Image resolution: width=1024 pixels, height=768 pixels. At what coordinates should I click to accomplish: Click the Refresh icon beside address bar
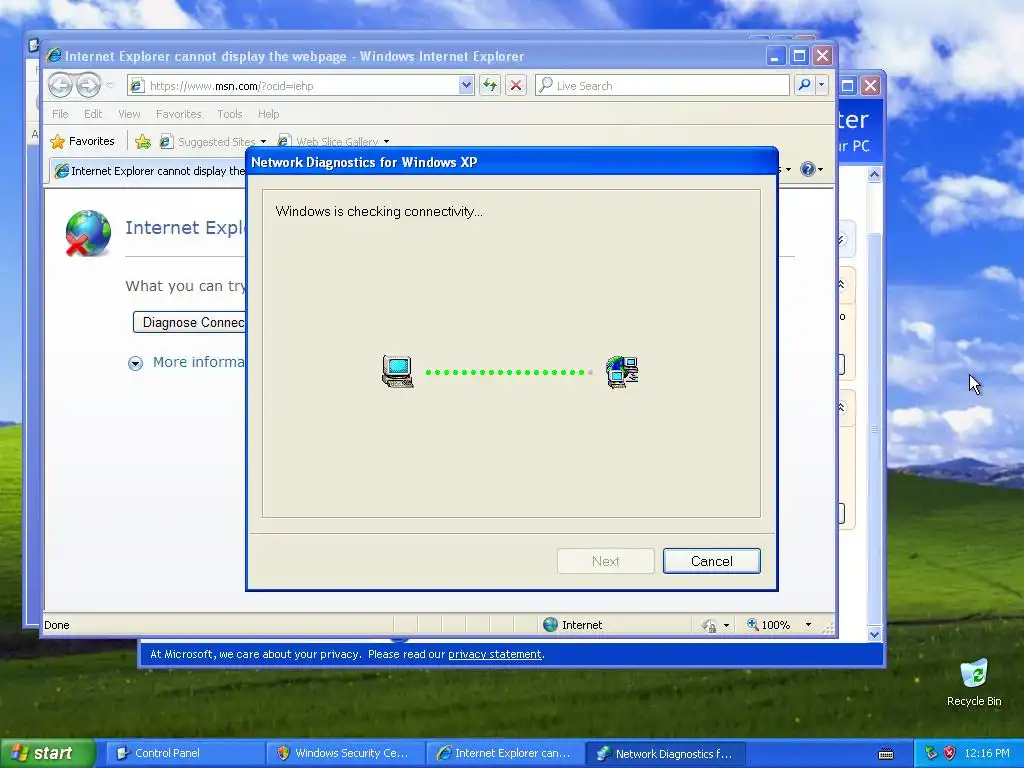pos(490,86)
